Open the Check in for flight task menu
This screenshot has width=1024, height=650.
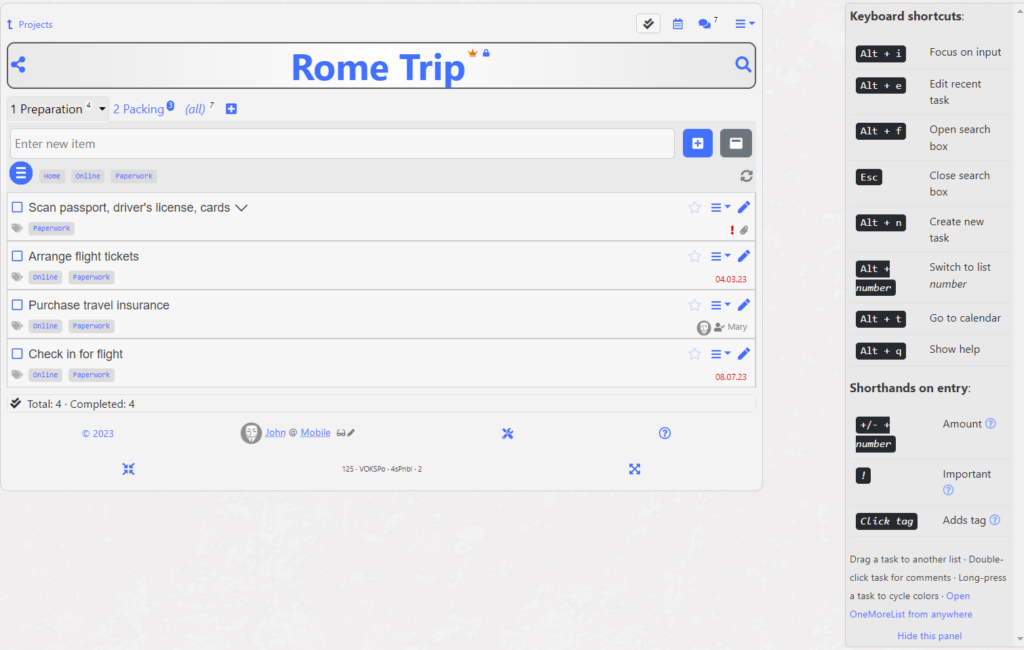coord(720,354)
